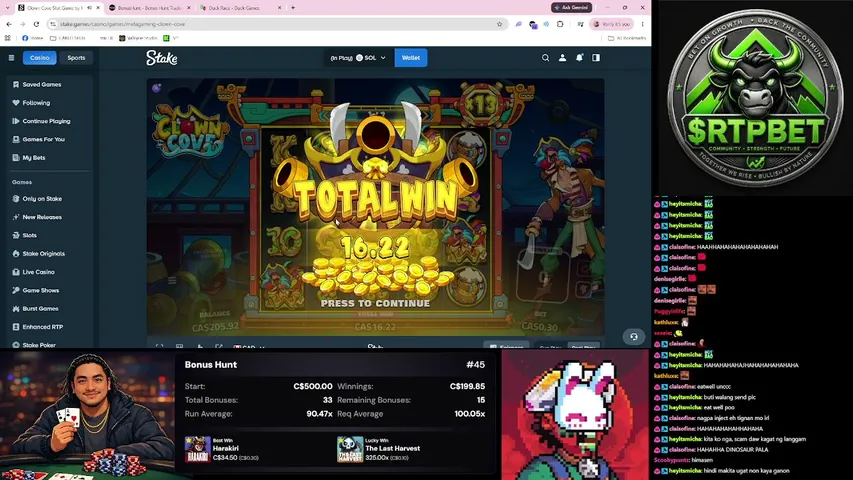The width and height of the screenshot is (853, 480).
Task: Open the notifications bell
Action: [x=579, y=58]
